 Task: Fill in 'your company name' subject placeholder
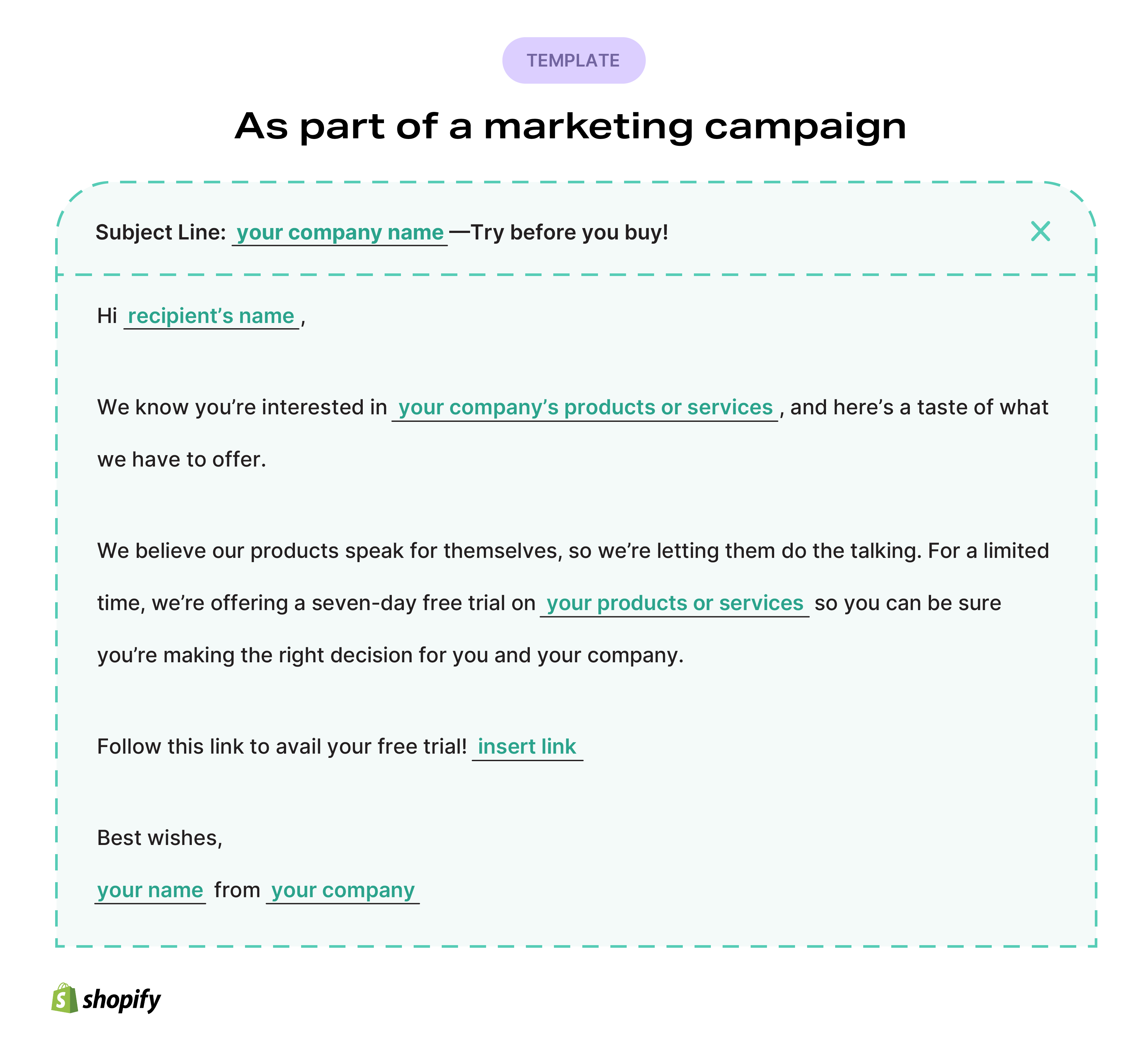tap(340, 233)
